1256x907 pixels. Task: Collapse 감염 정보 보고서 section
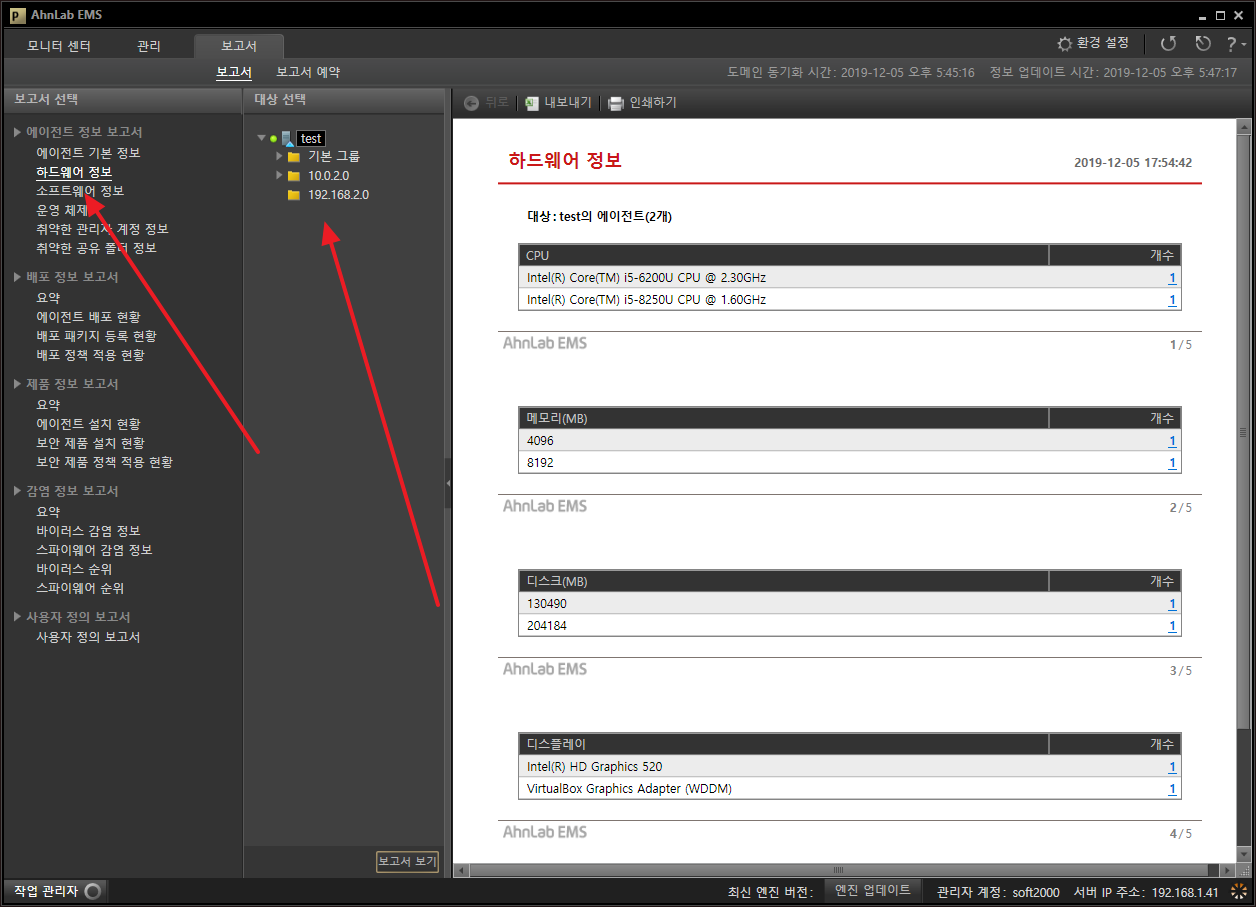point(17,491)
